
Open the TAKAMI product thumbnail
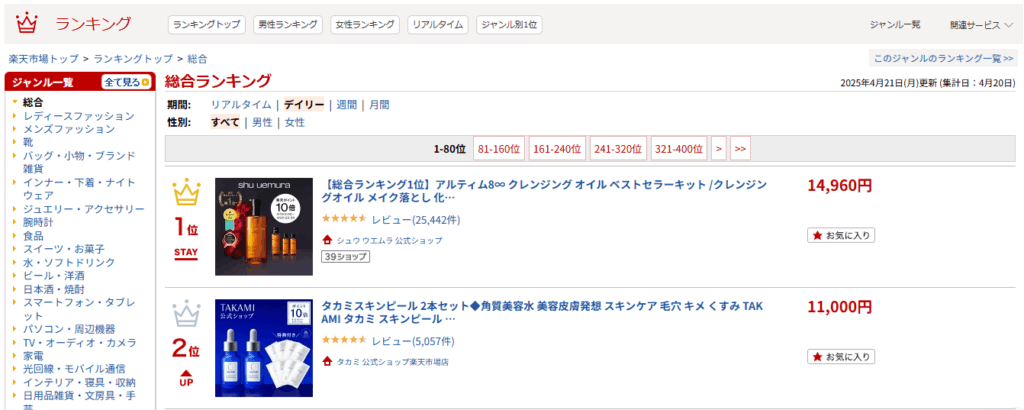pos(264,348)
